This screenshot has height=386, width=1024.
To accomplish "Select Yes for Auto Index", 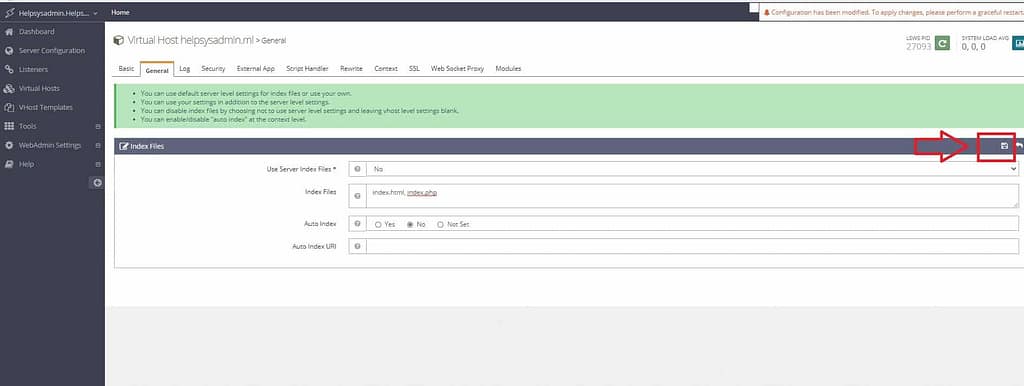I will tap(378, 225).
